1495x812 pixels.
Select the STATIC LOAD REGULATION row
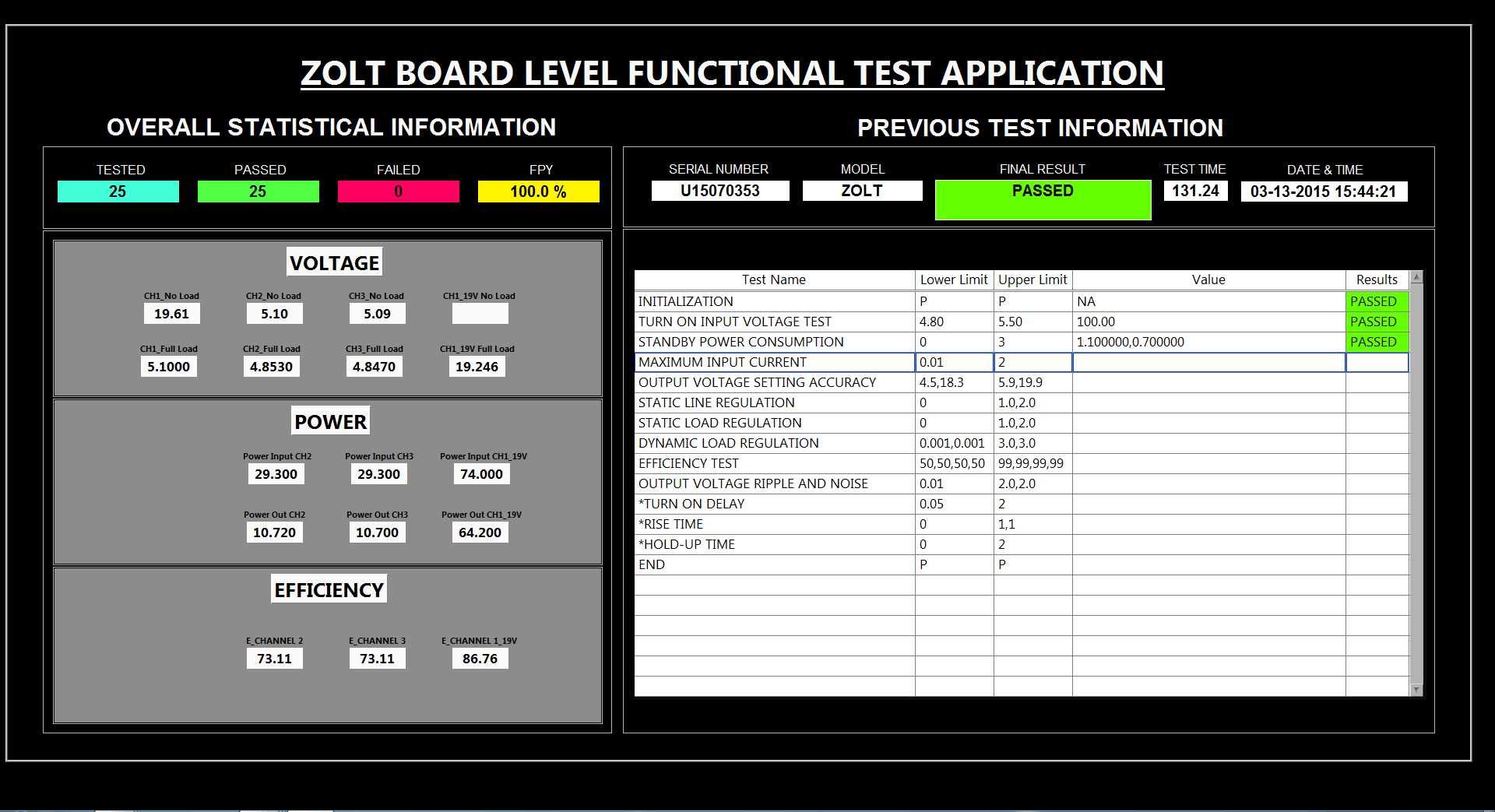(x=1022, y=423)
